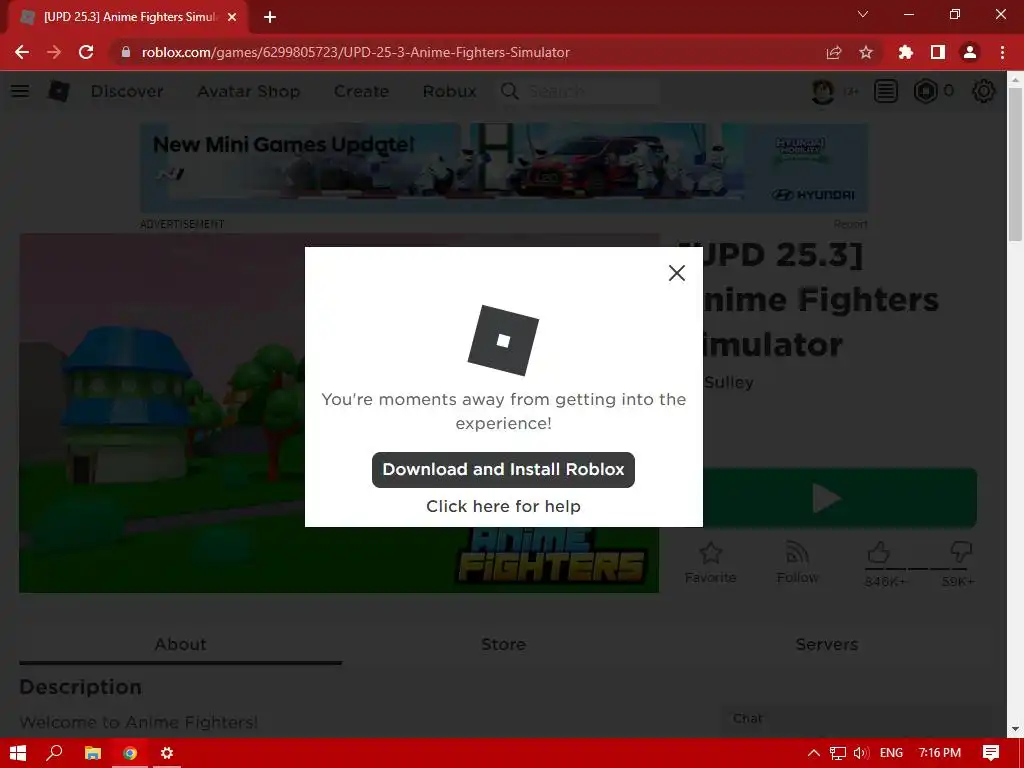1024x768 pixels.
Task: Go forward in the browser
Action: [x=54, y=52]
